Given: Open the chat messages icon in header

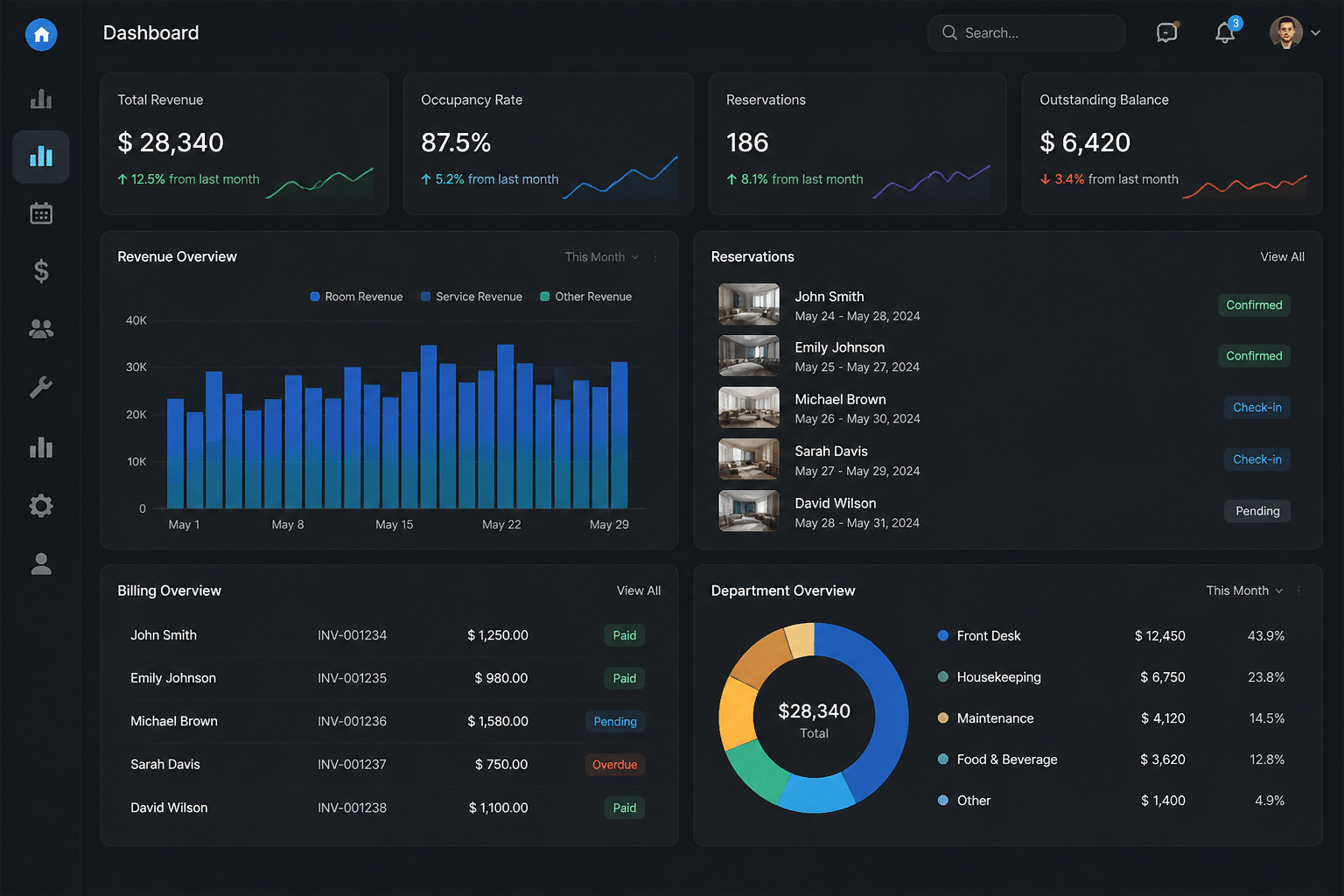Looking at the screenshot, I should [x=1167, y=32].
